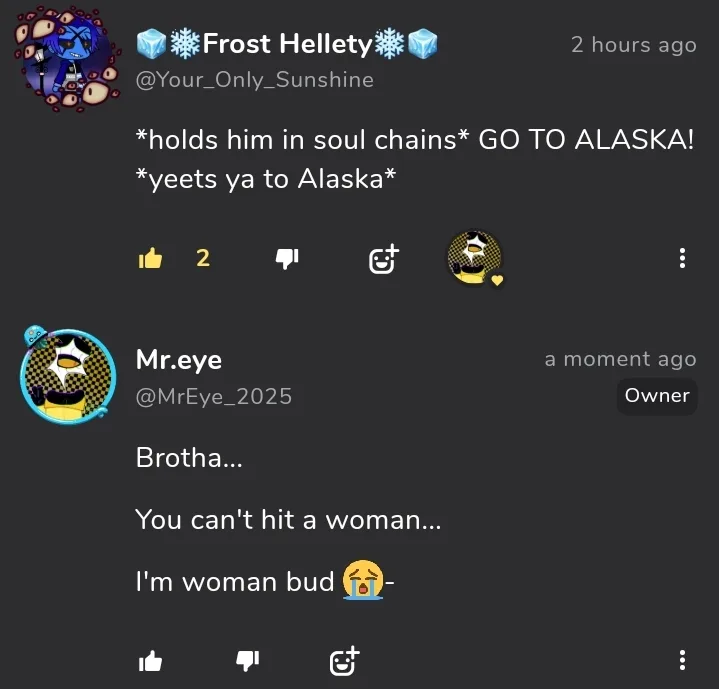Open Frost Hellety's profile picture
This screenshot has width=719, height=689.
click(x=66, y=58)
